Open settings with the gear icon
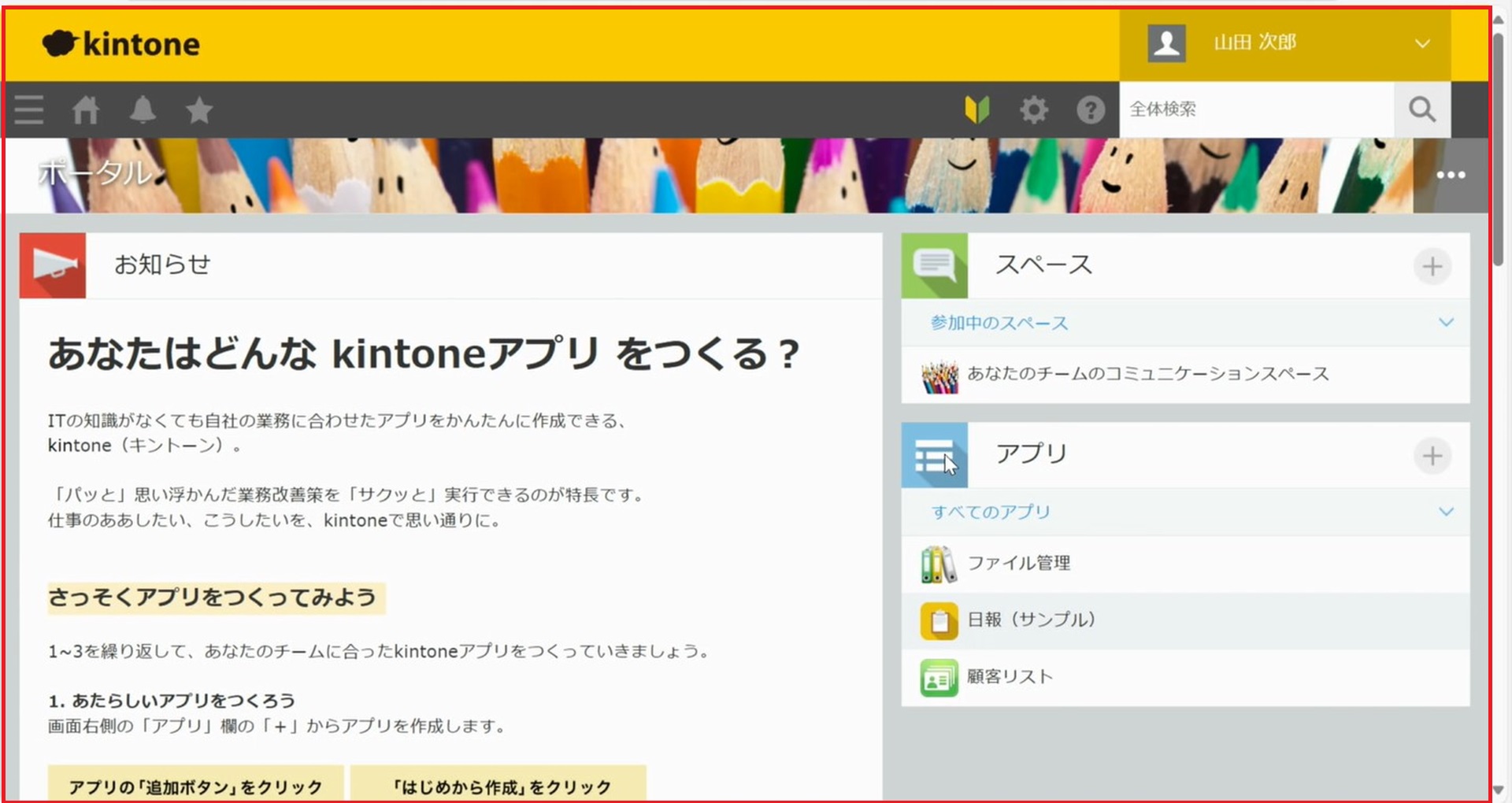 coord(1034,109)
